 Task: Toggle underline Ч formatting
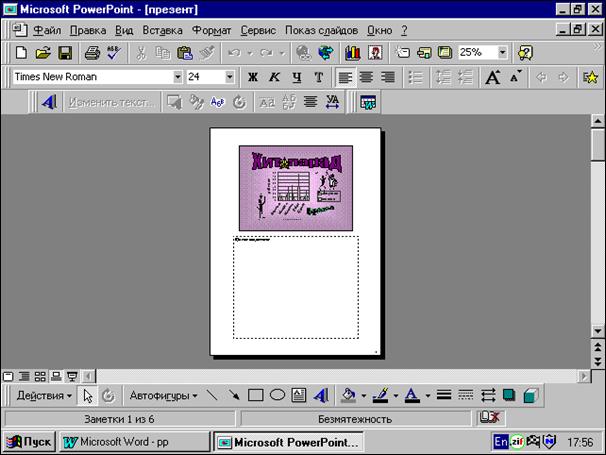[x=296, y=77]
